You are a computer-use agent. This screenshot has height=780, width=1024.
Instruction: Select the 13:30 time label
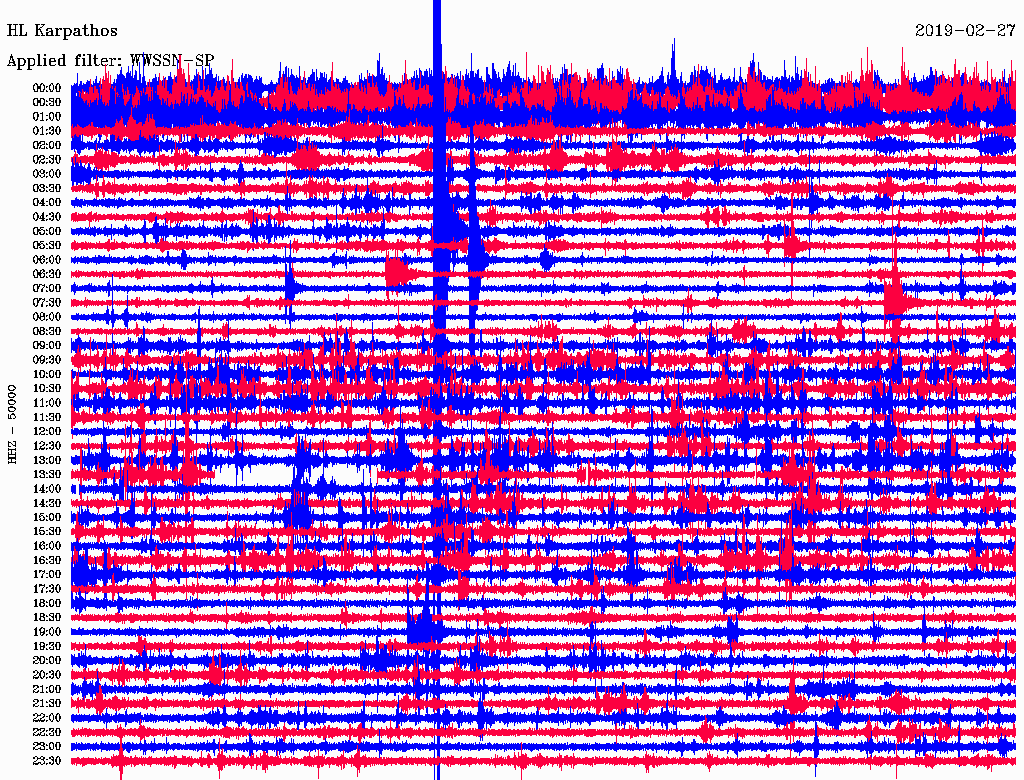point(47,474)
